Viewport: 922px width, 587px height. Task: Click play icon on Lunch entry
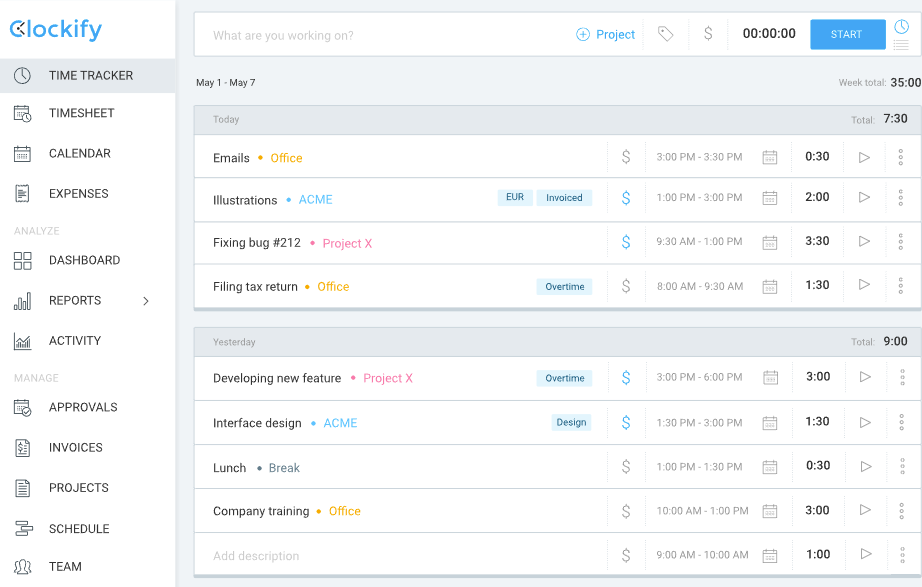(x=865, y=466)
